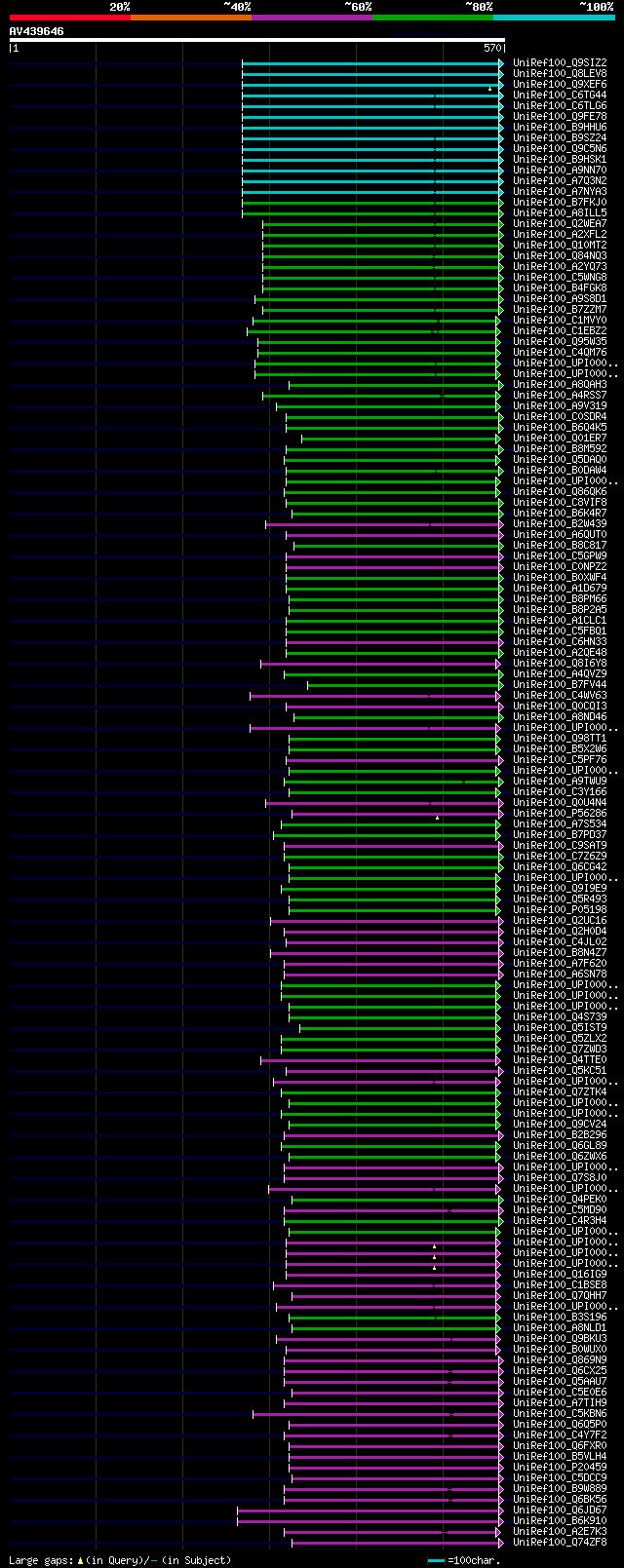This screenshot has width=624, height=1568.
Task: Open the UniRef100_A1D679 entry
Action: tap(560, 589)
